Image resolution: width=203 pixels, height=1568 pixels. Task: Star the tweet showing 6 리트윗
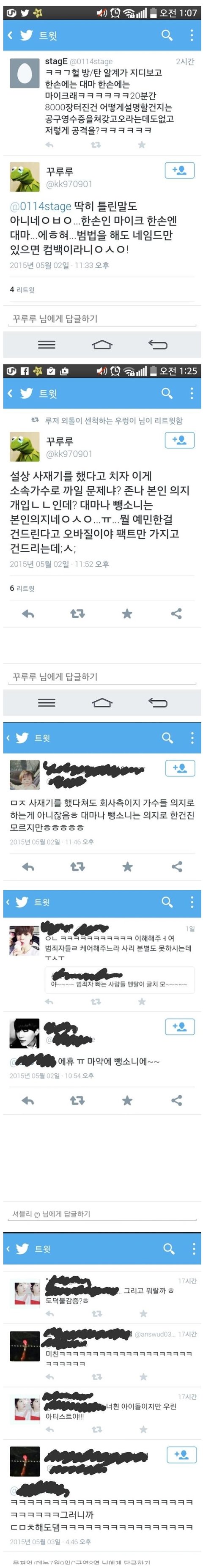[x=127, y=614]
